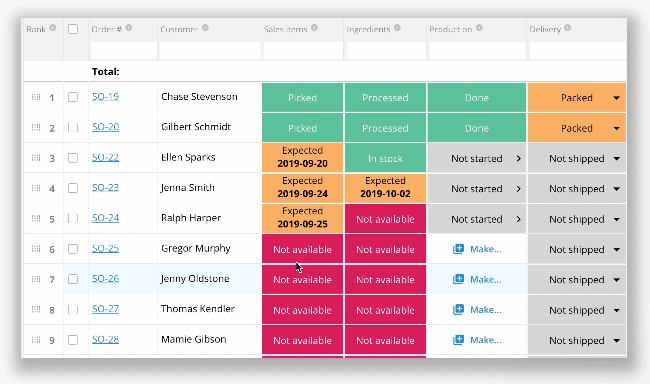Click Processed ingredients cell for SO-19
The width and height of the screenshot is (650, 384).
(386, 97)
